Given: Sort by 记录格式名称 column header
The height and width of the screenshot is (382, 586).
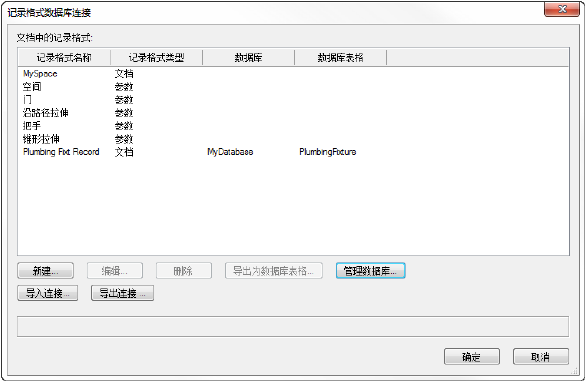Looking at the screenshot, I should click(x=64, y=58).
